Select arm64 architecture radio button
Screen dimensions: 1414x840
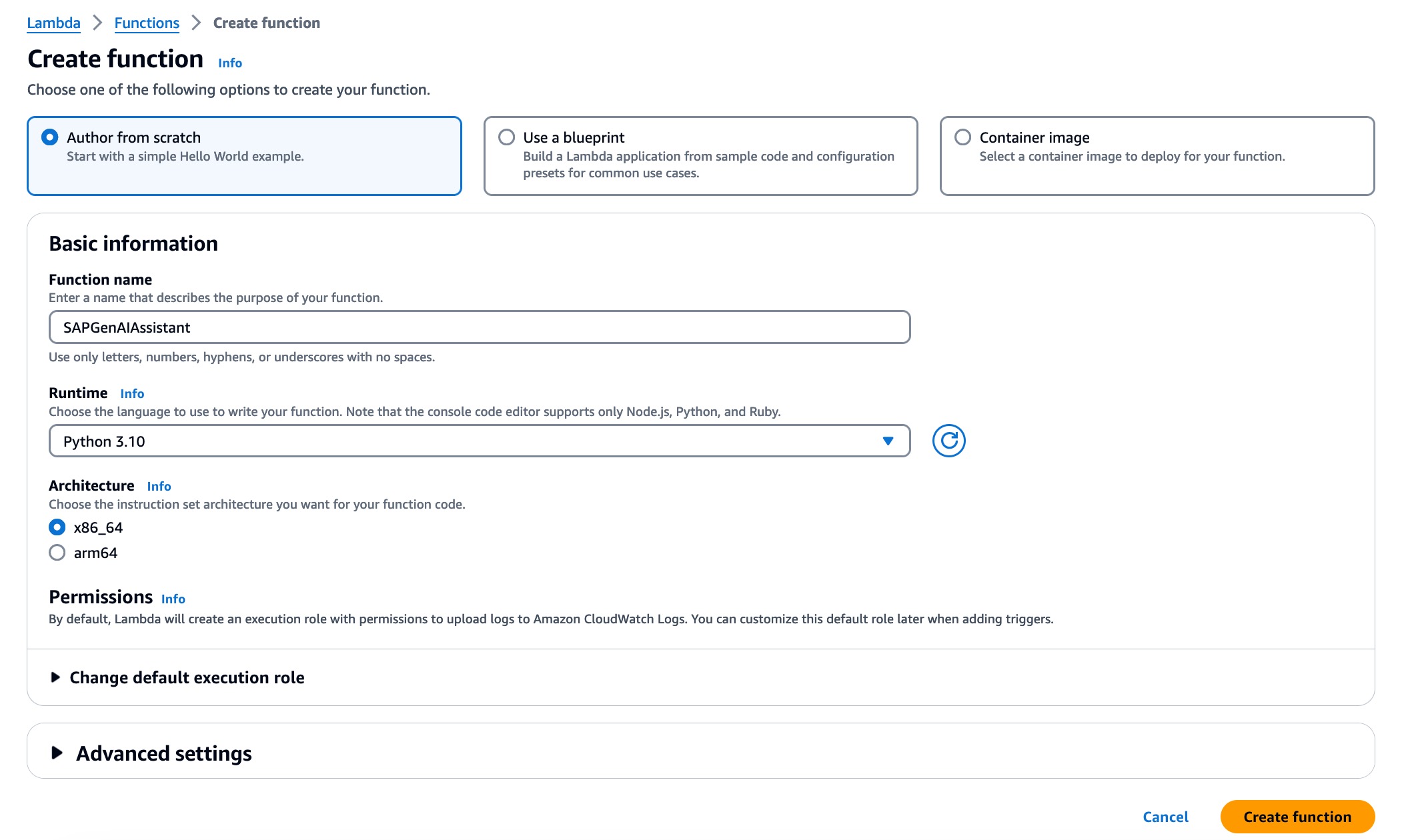[57, 553]
